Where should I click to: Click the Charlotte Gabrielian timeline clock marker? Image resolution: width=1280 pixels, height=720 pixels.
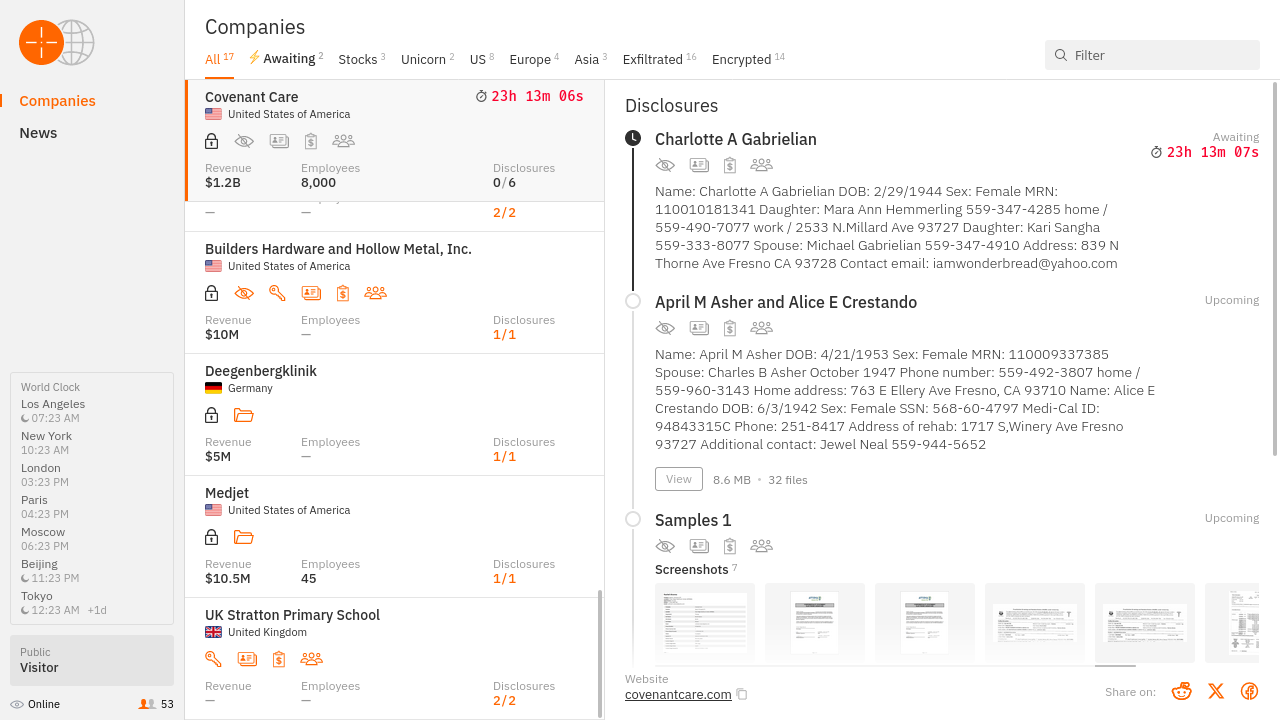click(x=633, y=138)
